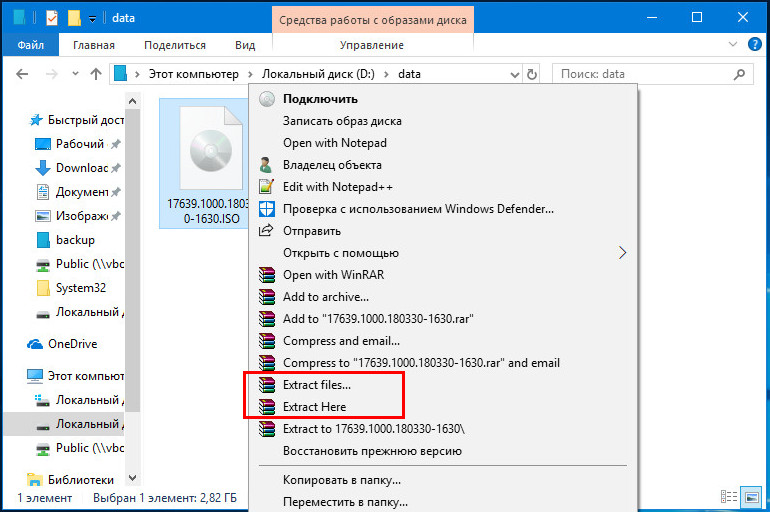Select the OneDrive cloud entry in sidebar
The height and width of the screenshot is (512, 770).
tap(62, 344)
